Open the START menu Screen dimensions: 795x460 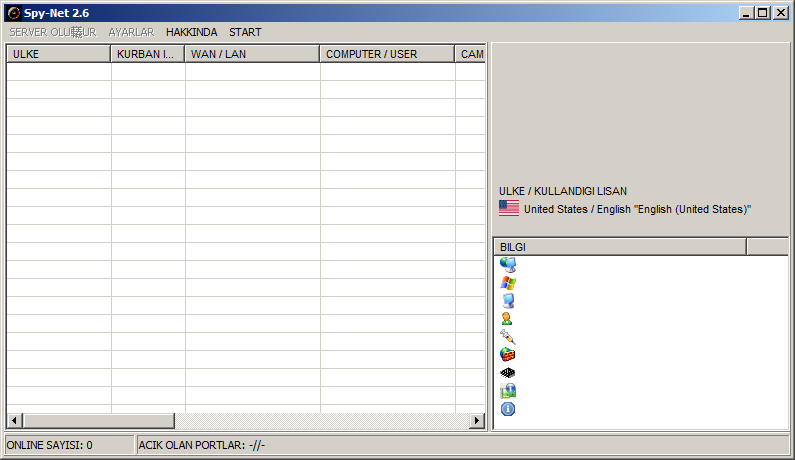pos(245,32)
